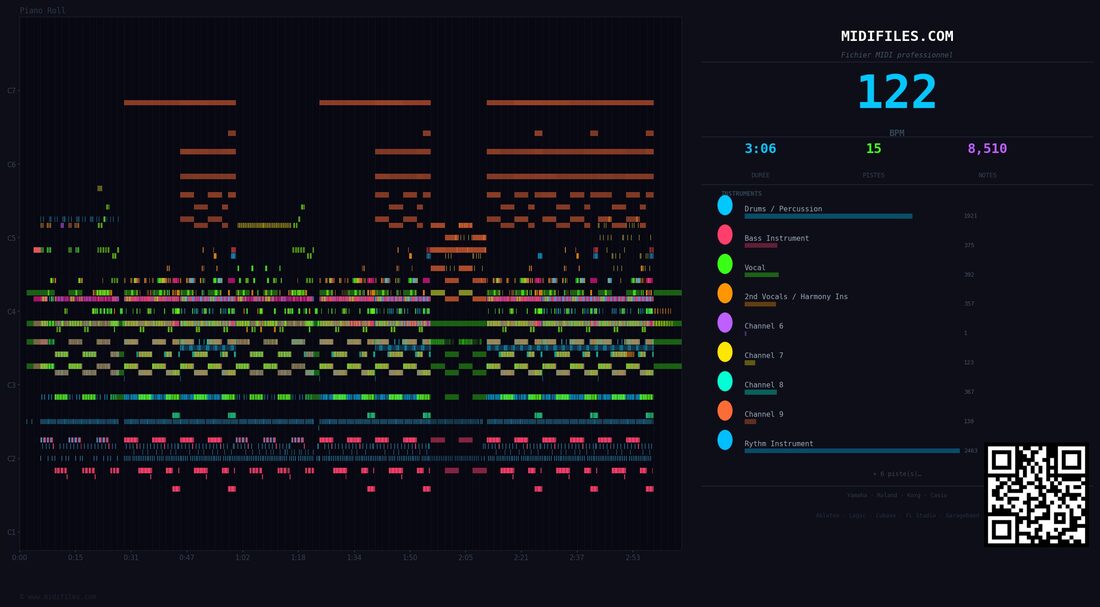The height and width of the screenshot is (607, 1100).
Task: Click the 'Channel 6' label
Action: (764, 326)
